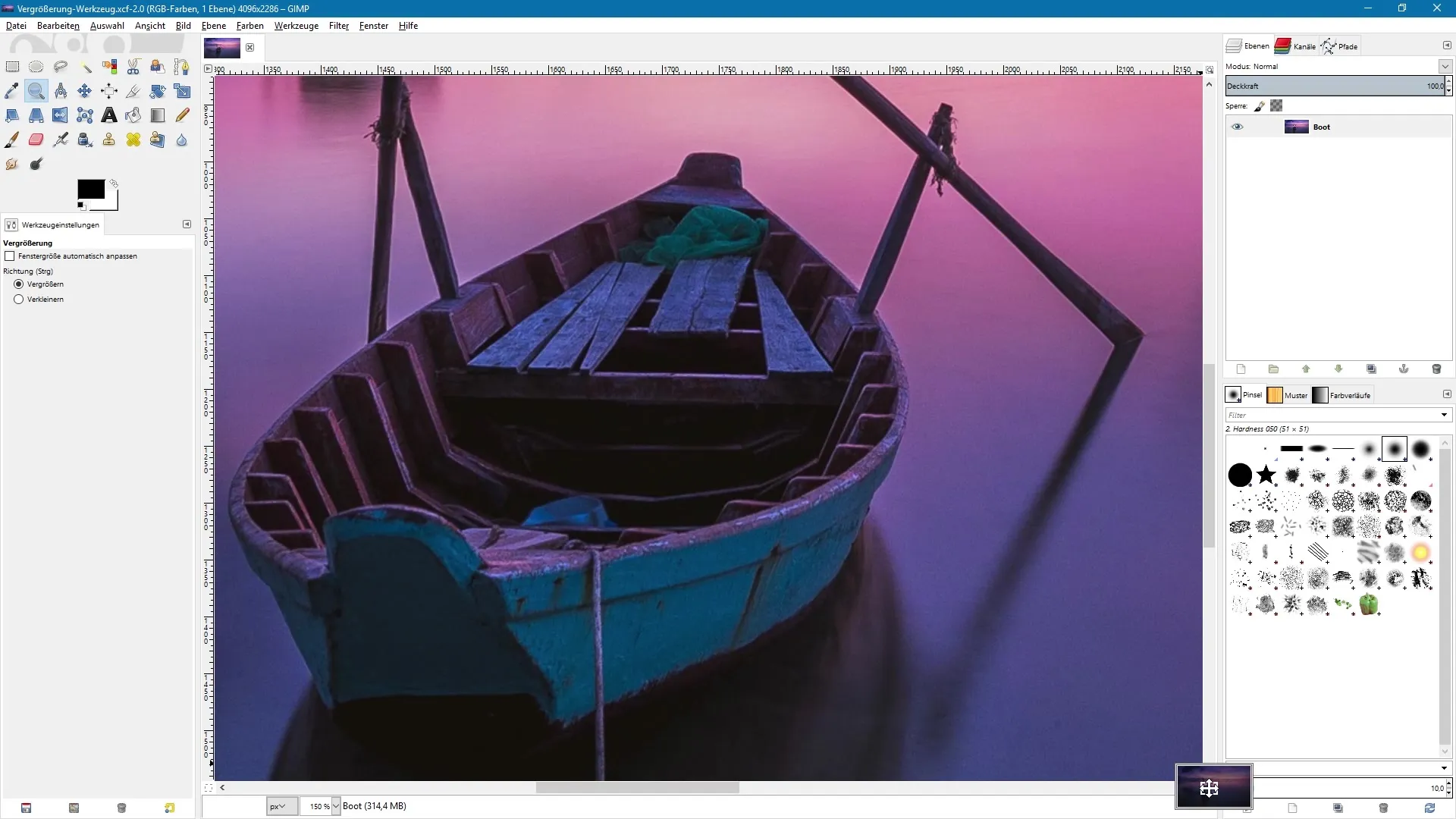Increase the Deckkraft stepper value

tap(1448, 82)
